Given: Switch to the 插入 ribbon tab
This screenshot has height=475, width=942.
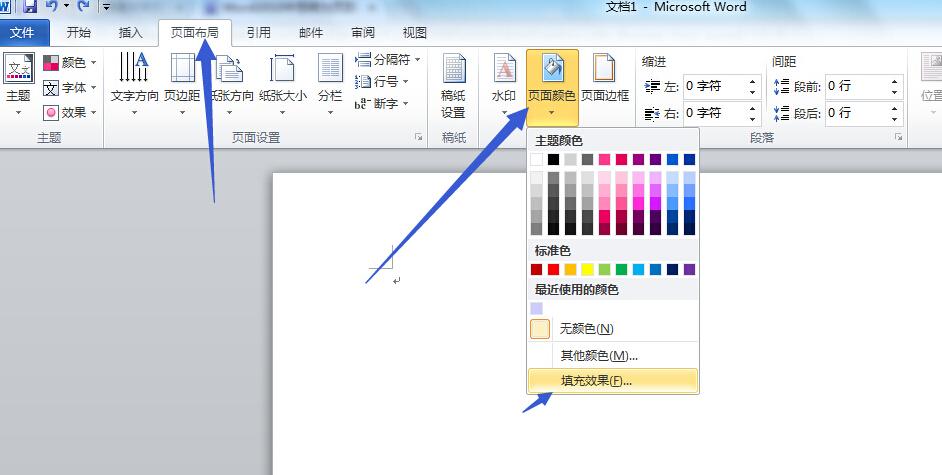Looking at the screenshot, I should point(130,32).
